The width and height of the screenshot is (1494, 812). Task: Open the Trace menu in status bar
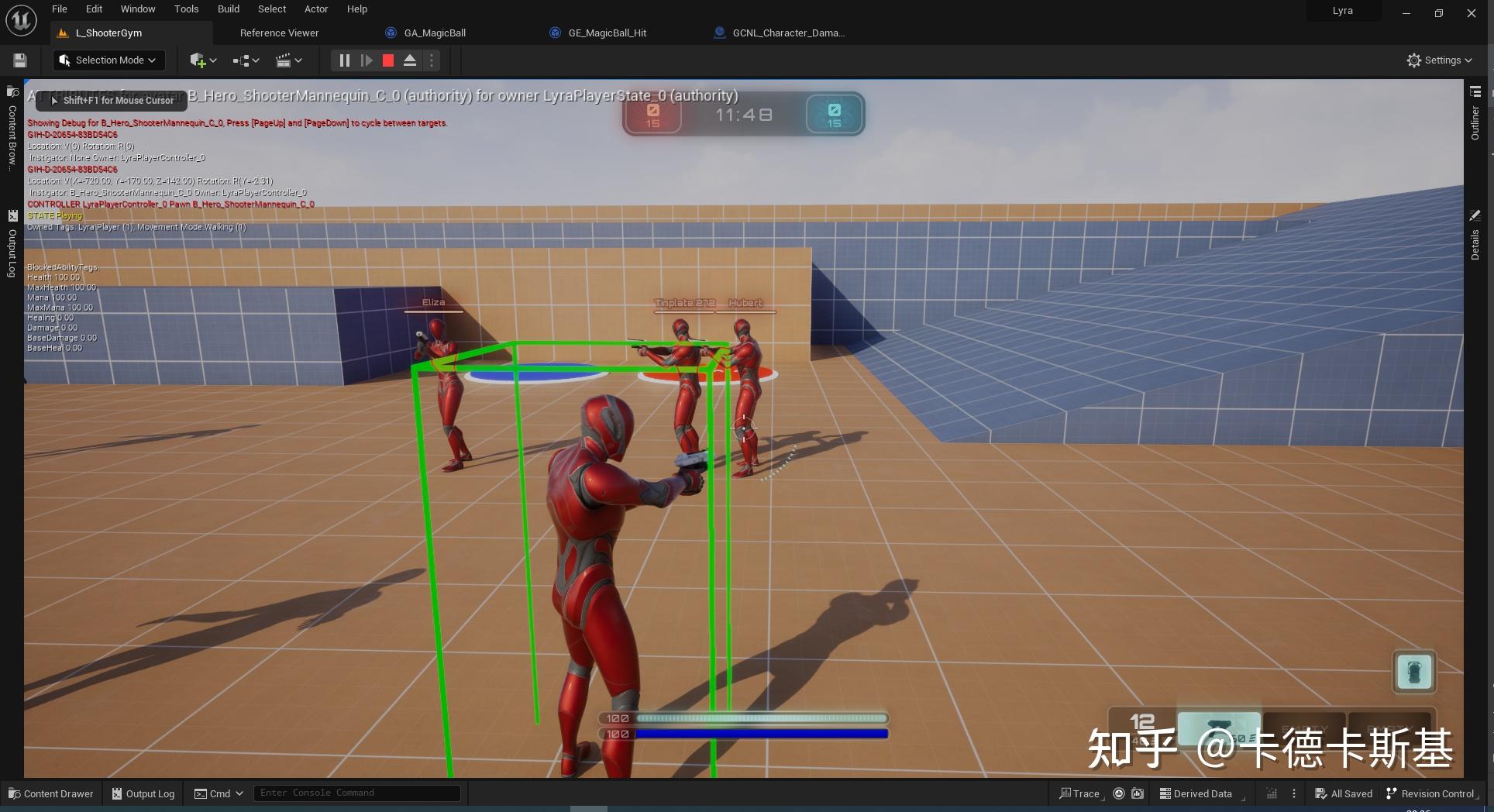point(1079,793)
